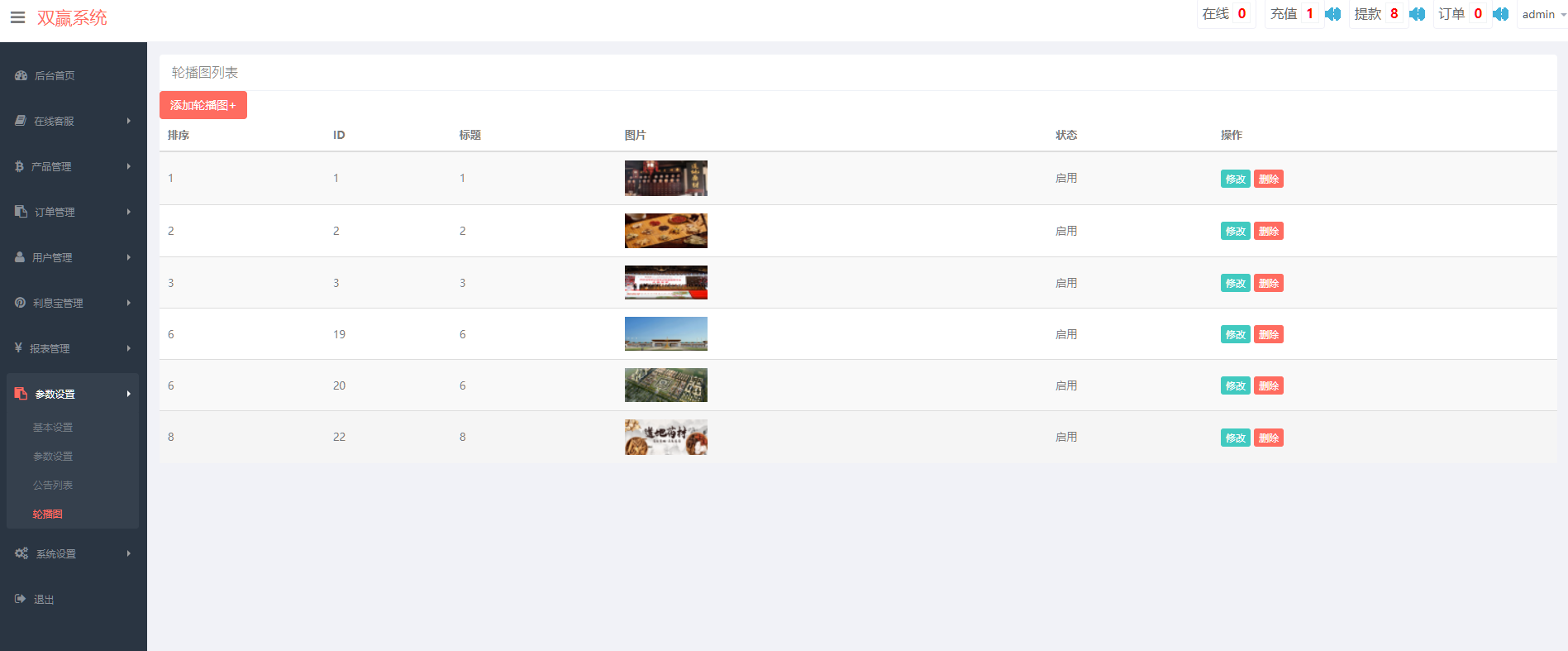Click the 报表管理 yen icon

18,348
